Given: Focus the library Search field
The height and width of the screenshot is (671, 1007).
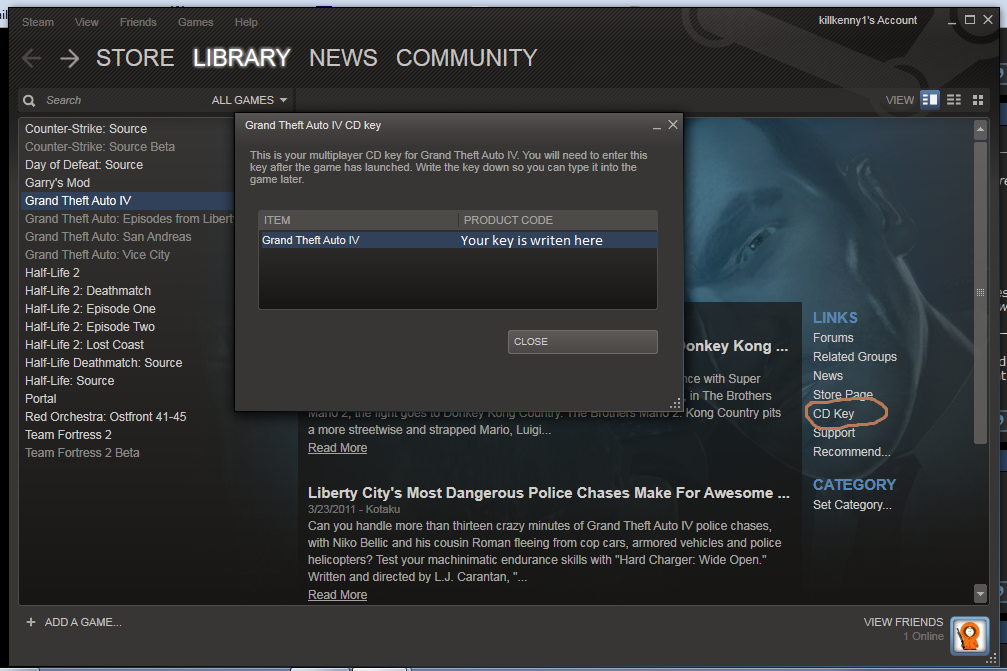Looking at the screenshot, I should [122, 100].
